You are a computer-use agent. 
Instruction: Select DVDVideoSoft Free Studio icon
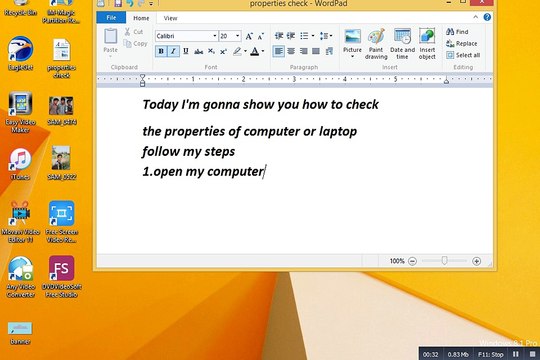(x=61, y=277)
